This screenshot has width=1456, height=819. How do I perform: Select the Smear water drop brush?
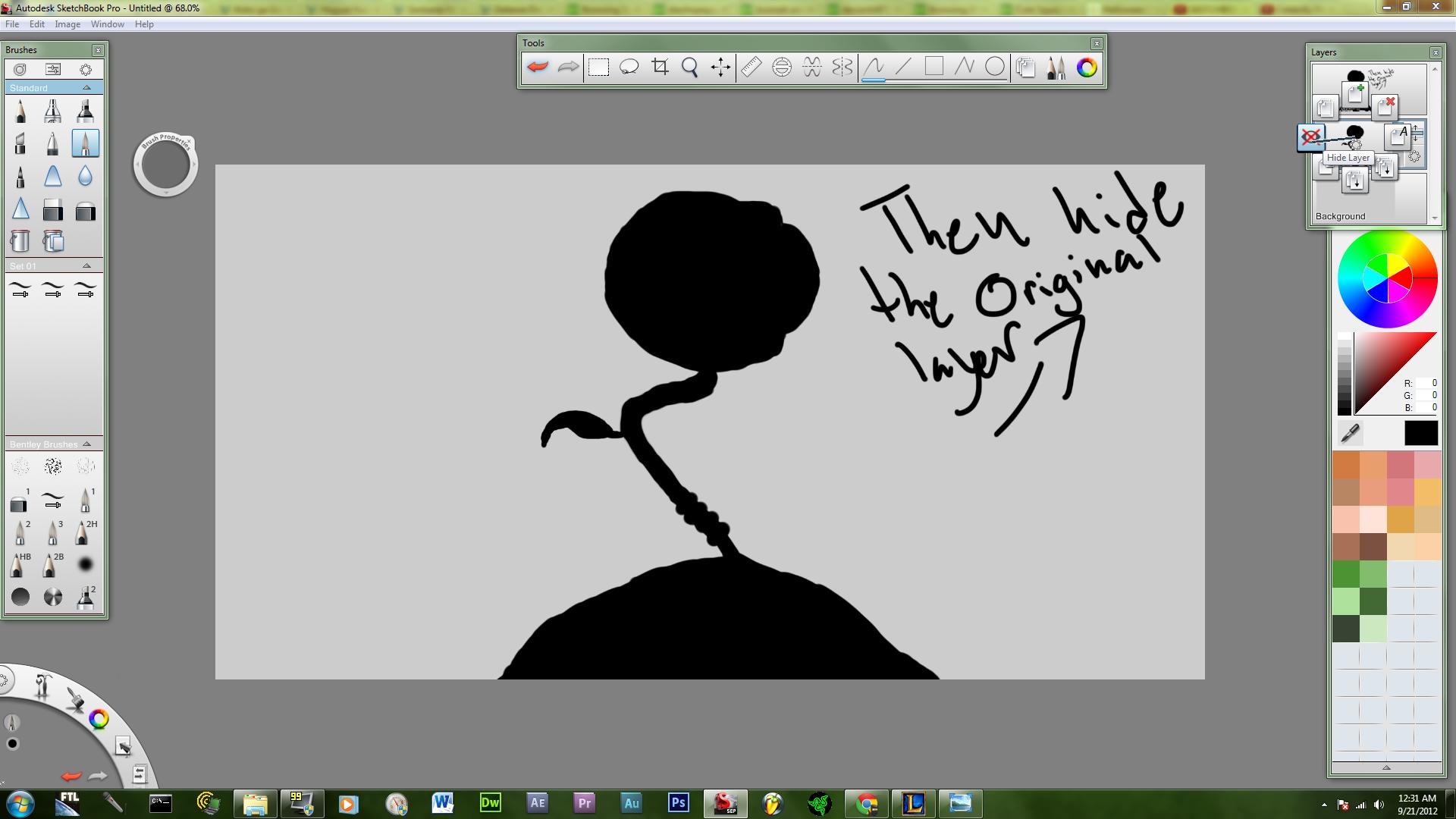tap(85, 176)
